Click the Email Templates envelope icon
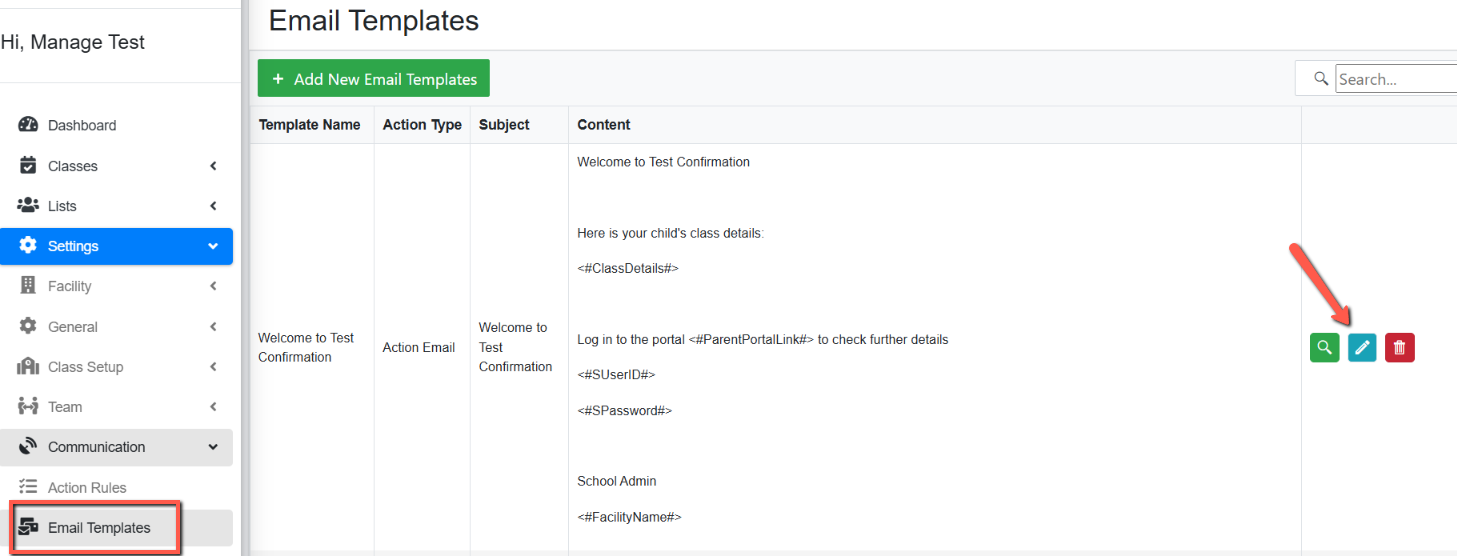 click(x=28, y=527)
